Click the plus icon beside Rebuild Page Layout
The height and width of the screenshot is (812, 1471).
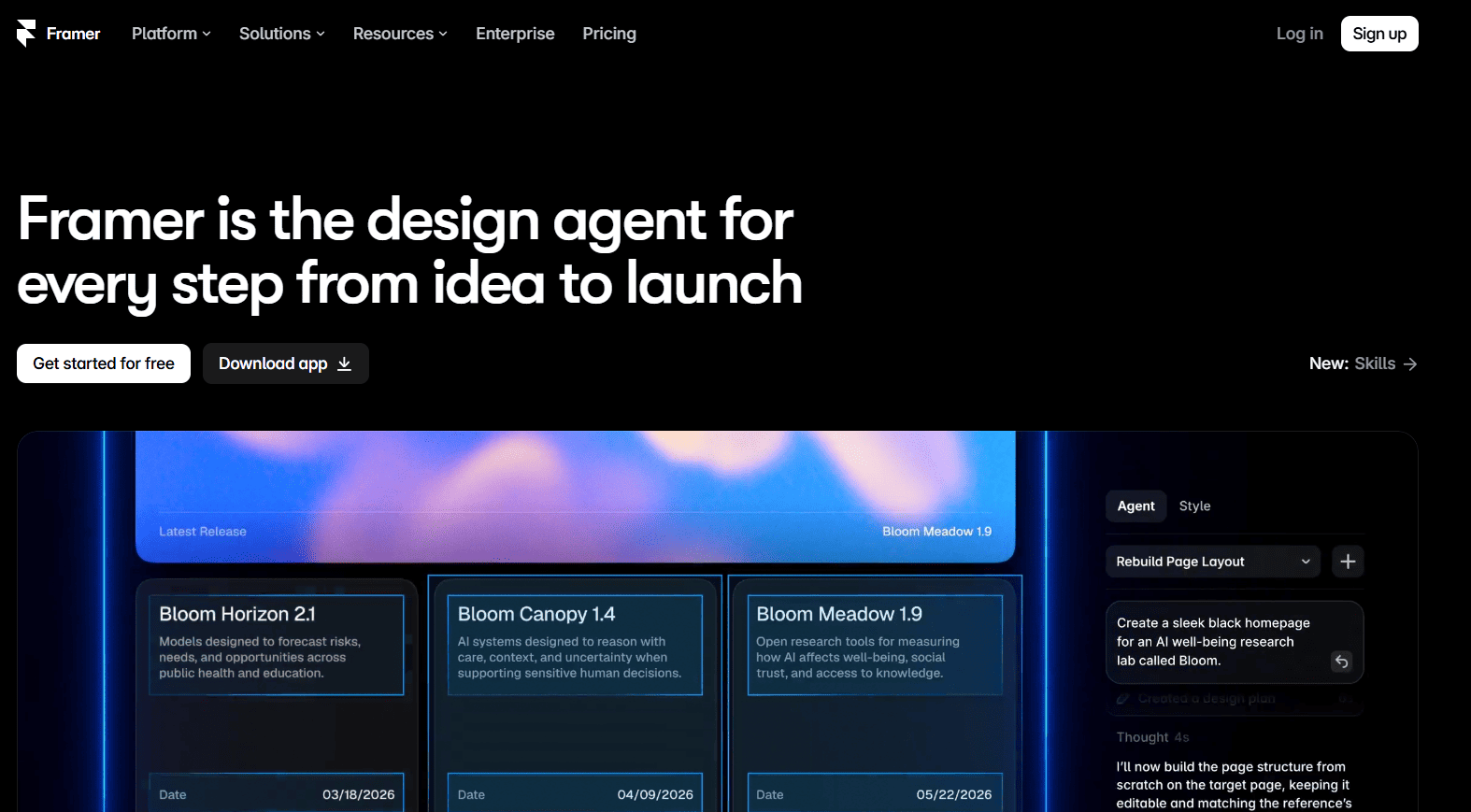click(x=1348, y=562)
